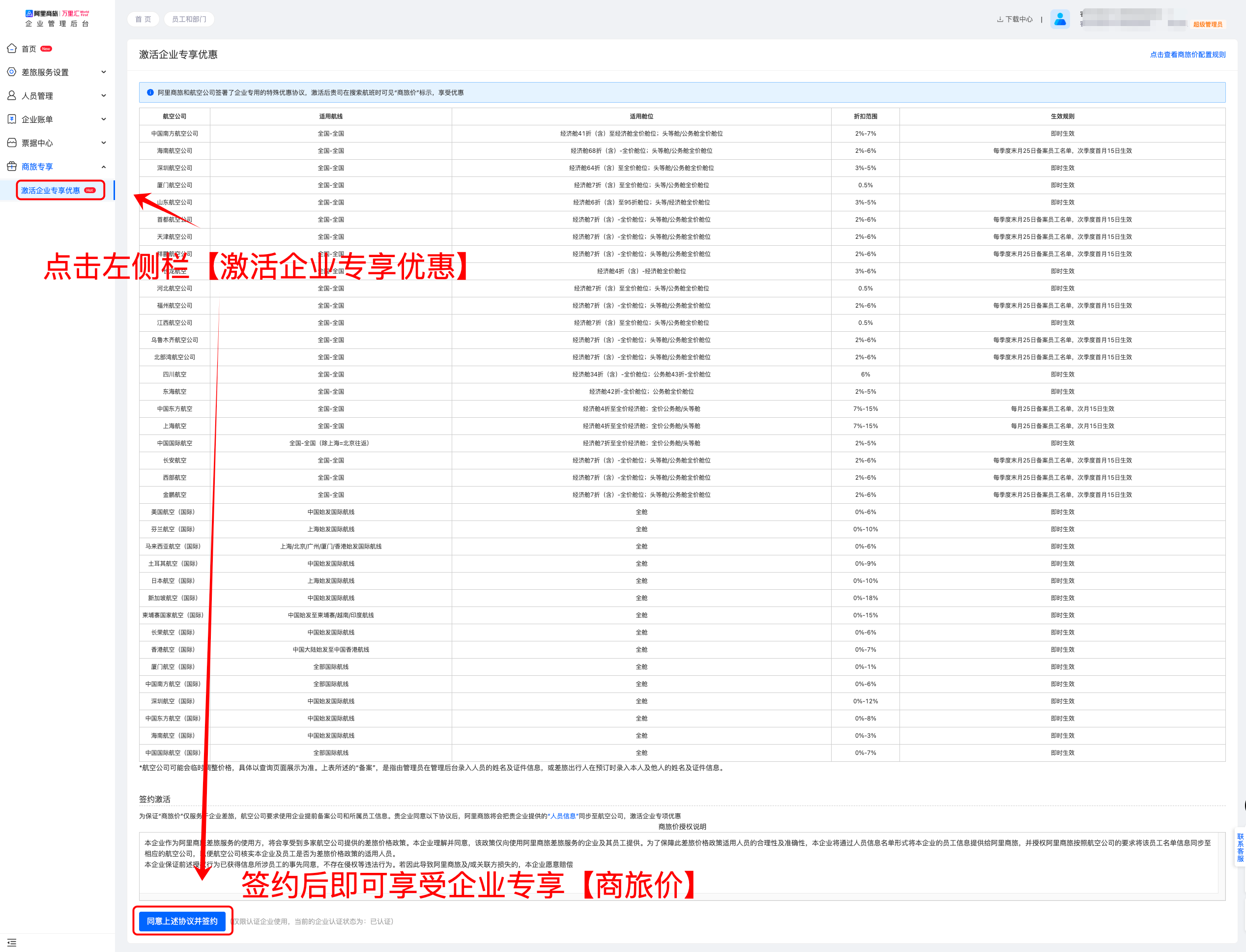The height and width of the screenshot is (952, 1246).
Task: Click 中国大陆始发至中国香港航线 cell
Action: [x=331, y=649]
